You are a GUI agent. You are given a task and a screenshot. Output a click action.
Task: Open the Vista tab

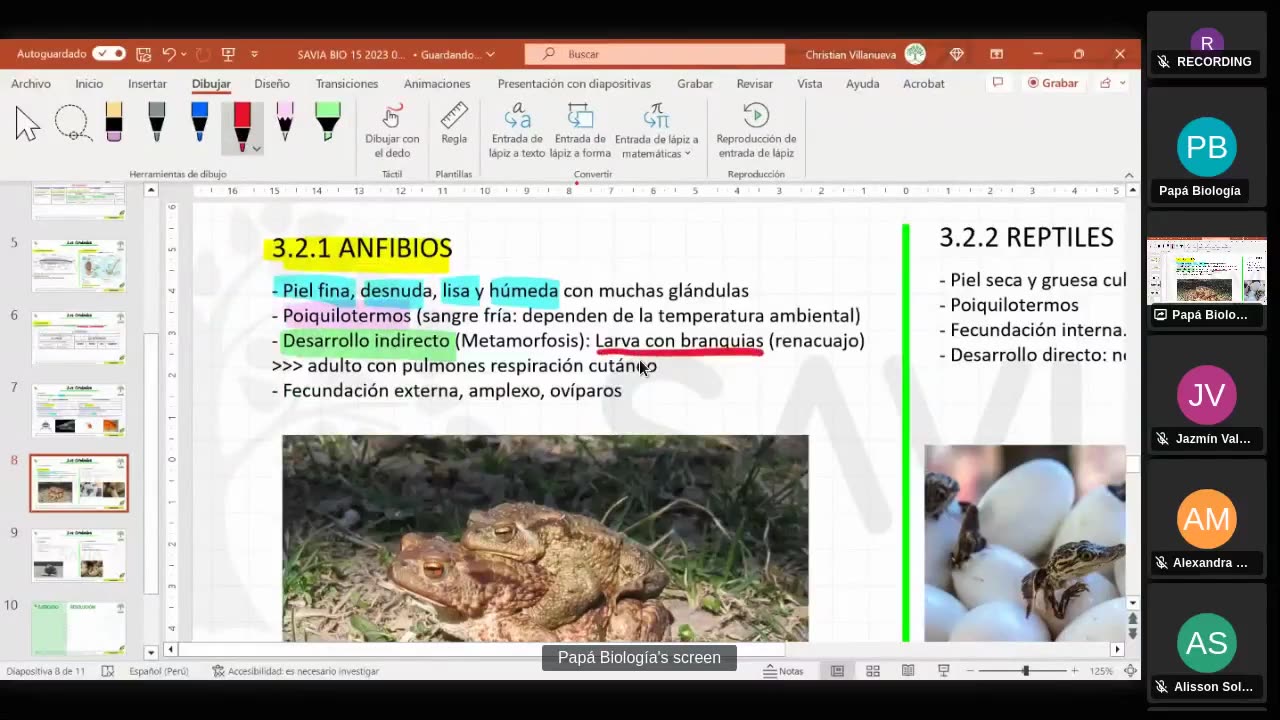pyautogui.click(x=810, y=84)
